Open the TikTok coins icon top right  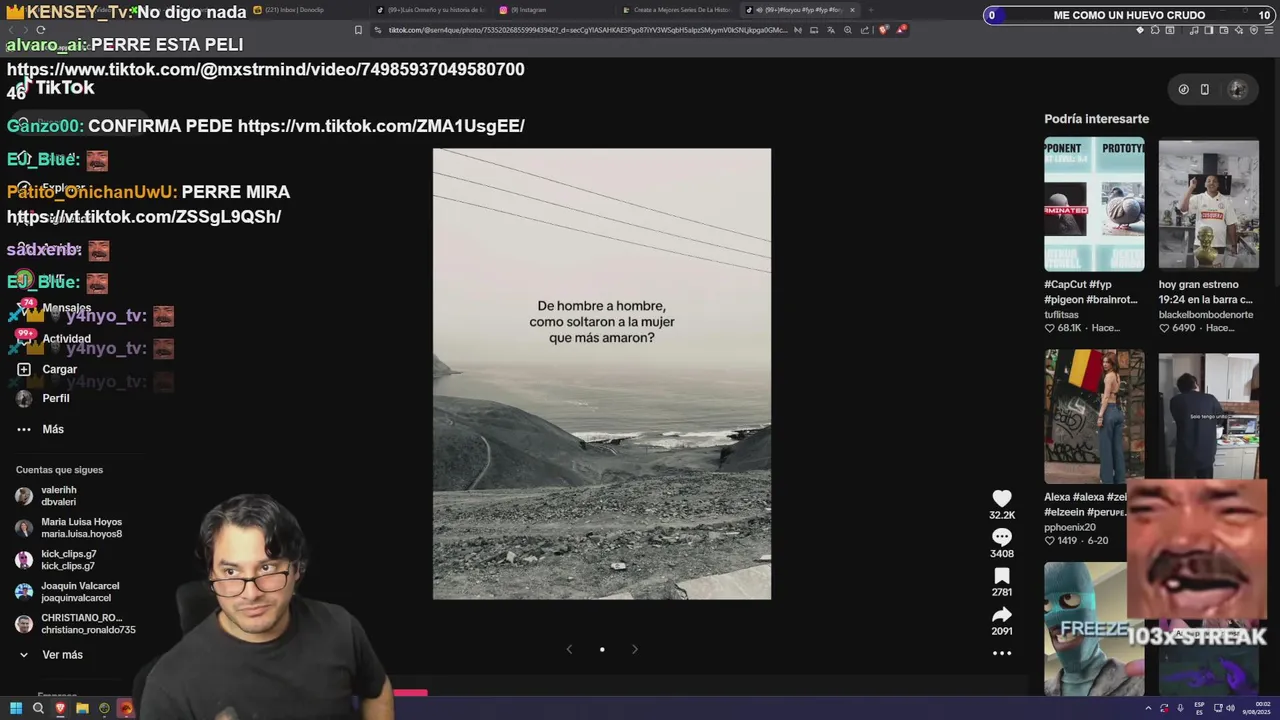1183,89
